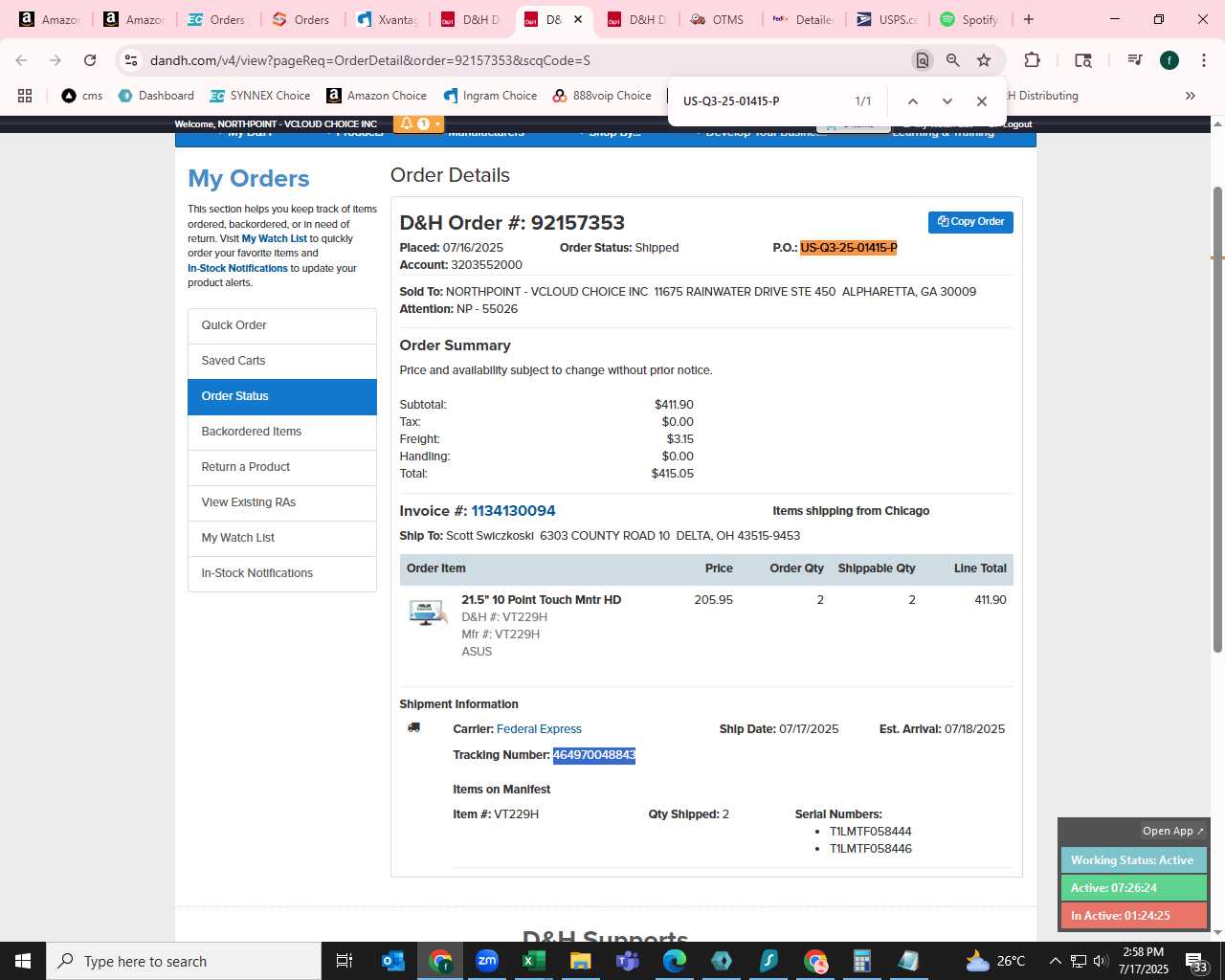1225x980 pixels.
Task: Select Order Status in sidebar
Action: click(282, 396)
